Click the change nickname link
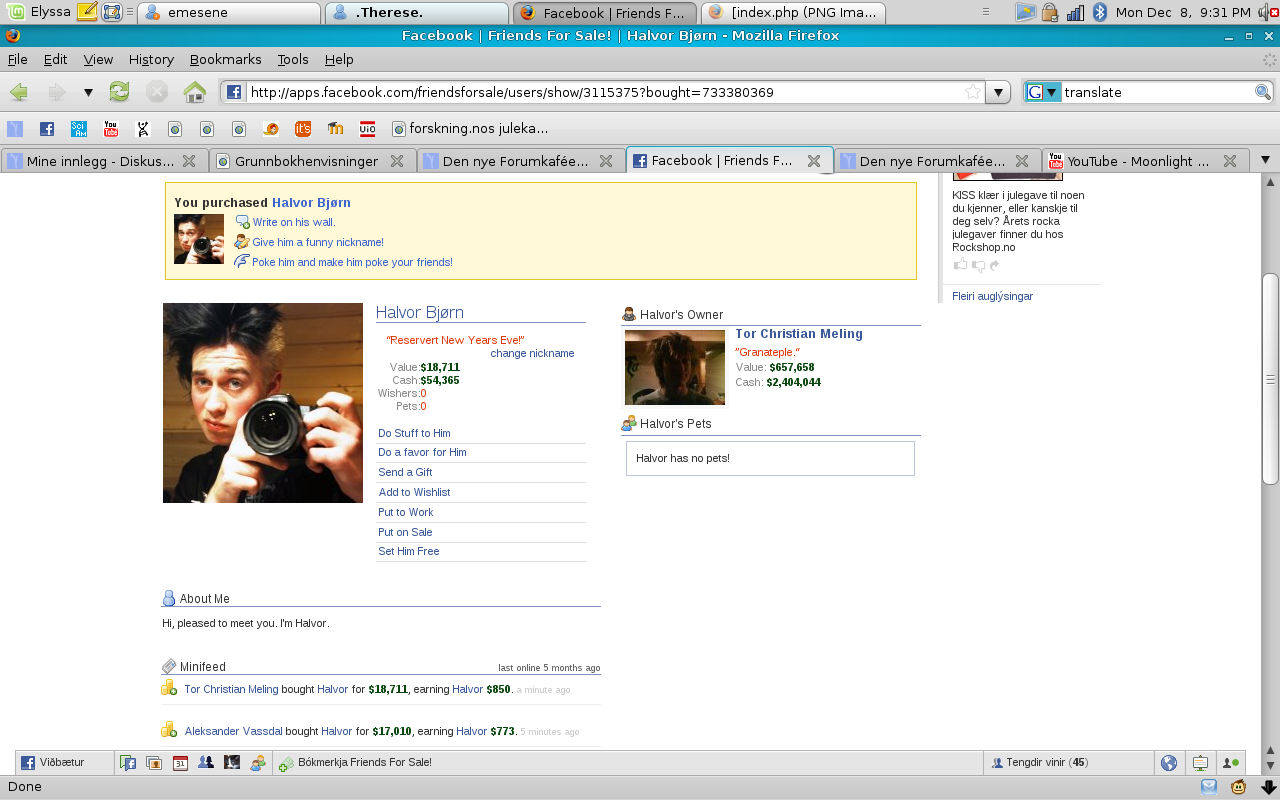 532,353
